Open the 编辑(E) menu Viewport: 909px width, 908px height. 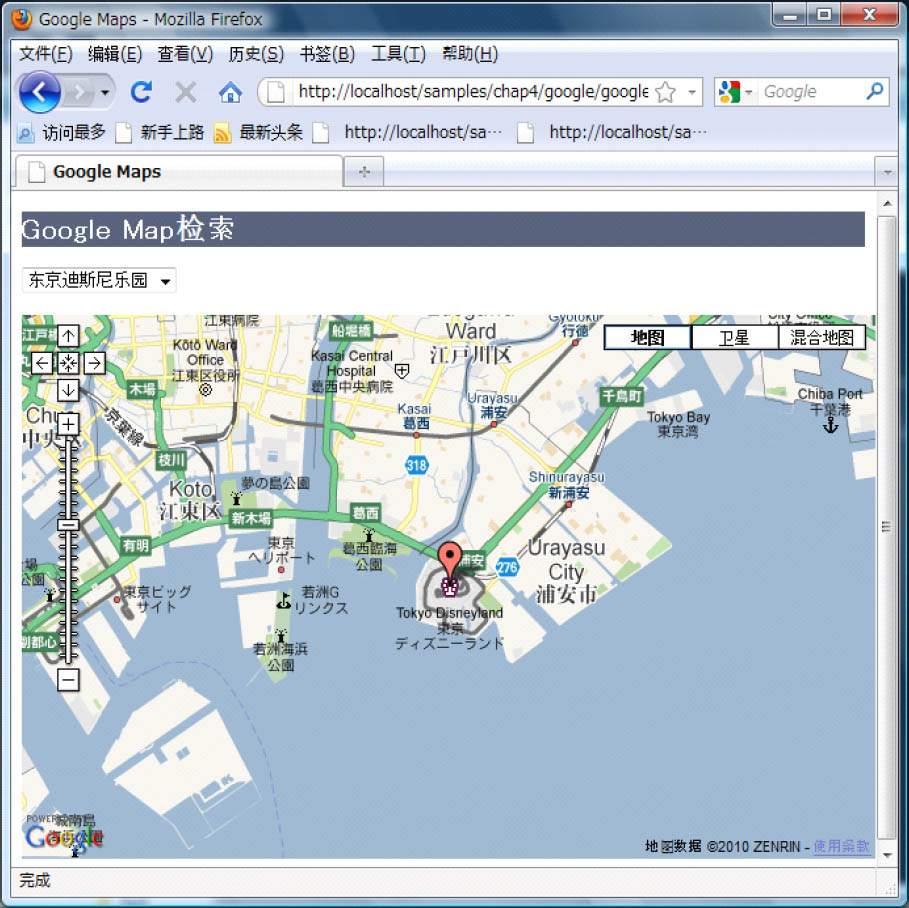coord(115,54)
